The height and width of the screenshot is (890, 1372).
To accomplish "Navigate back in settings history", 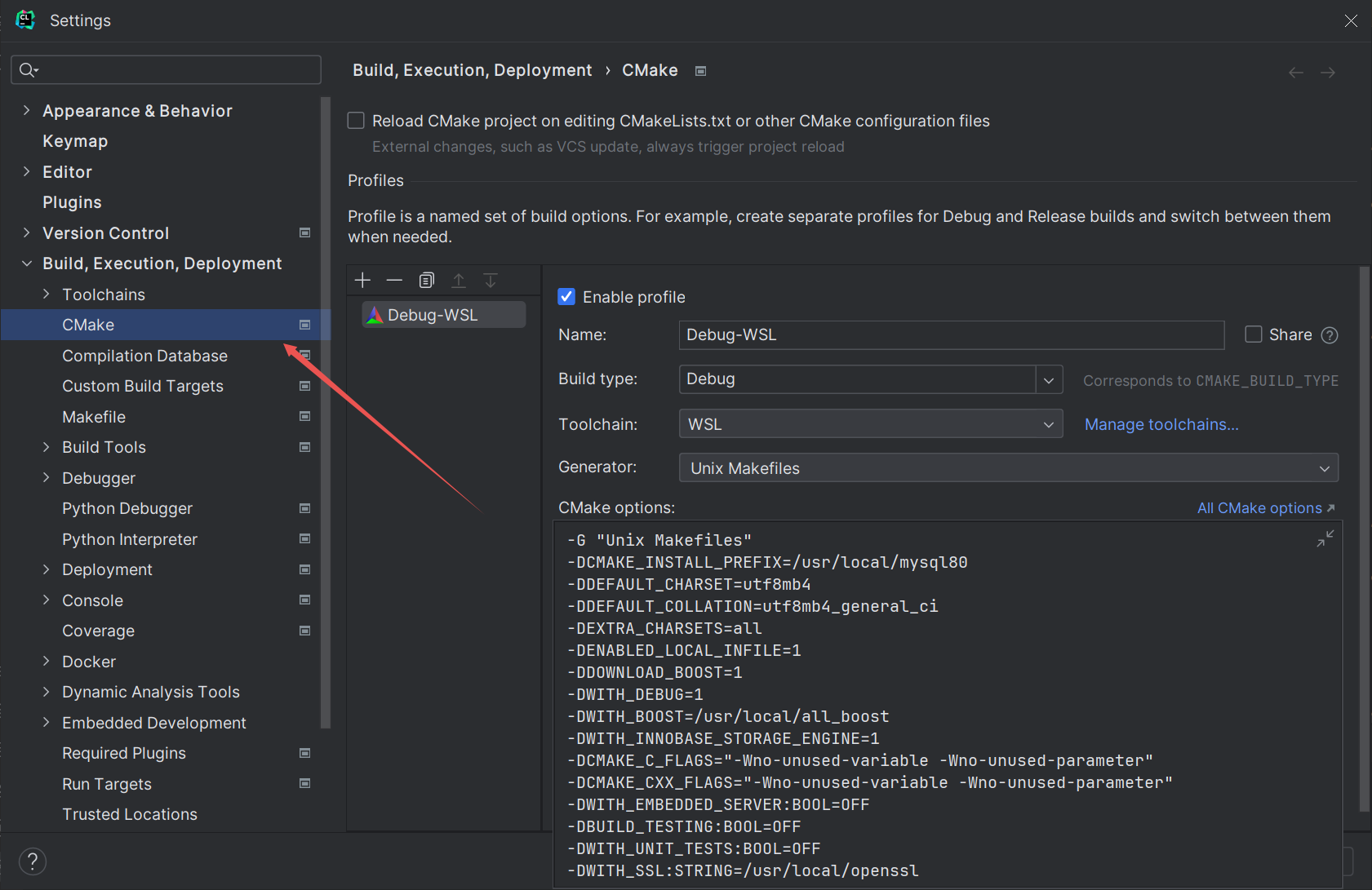I will pyautogui.click(x=1296, y=73).
